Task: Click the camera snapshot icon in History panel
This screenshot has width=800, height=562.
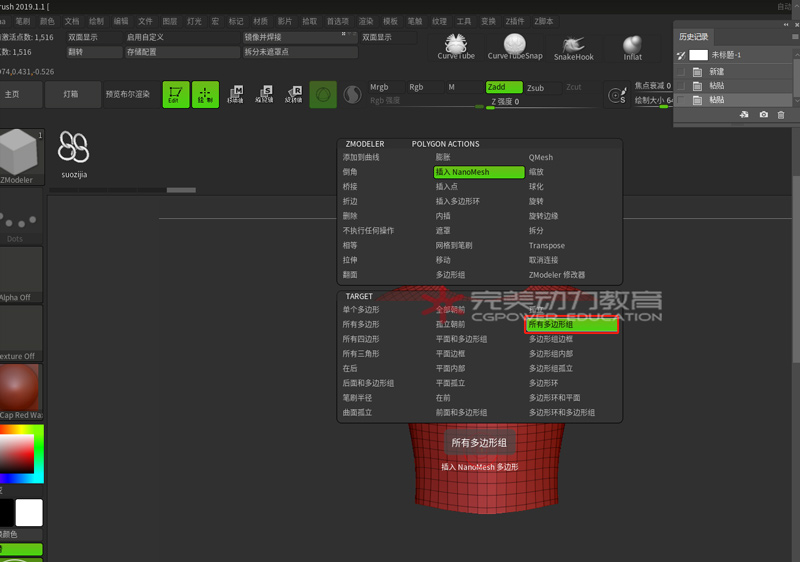Action: [764, 116]
